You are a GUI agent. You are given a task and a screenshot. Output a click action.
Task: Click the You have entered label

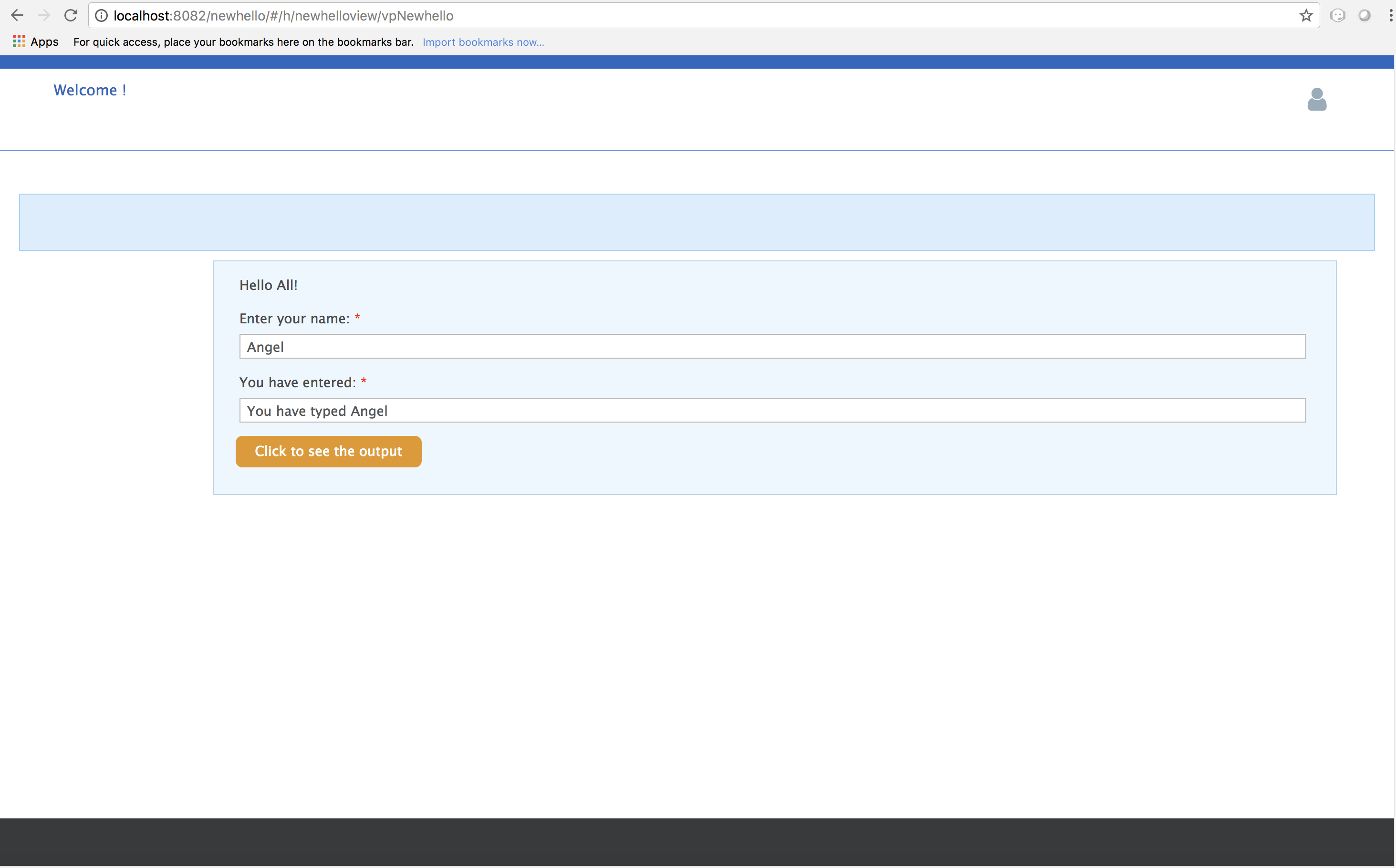pyautogui.click(x=297, y=382)
